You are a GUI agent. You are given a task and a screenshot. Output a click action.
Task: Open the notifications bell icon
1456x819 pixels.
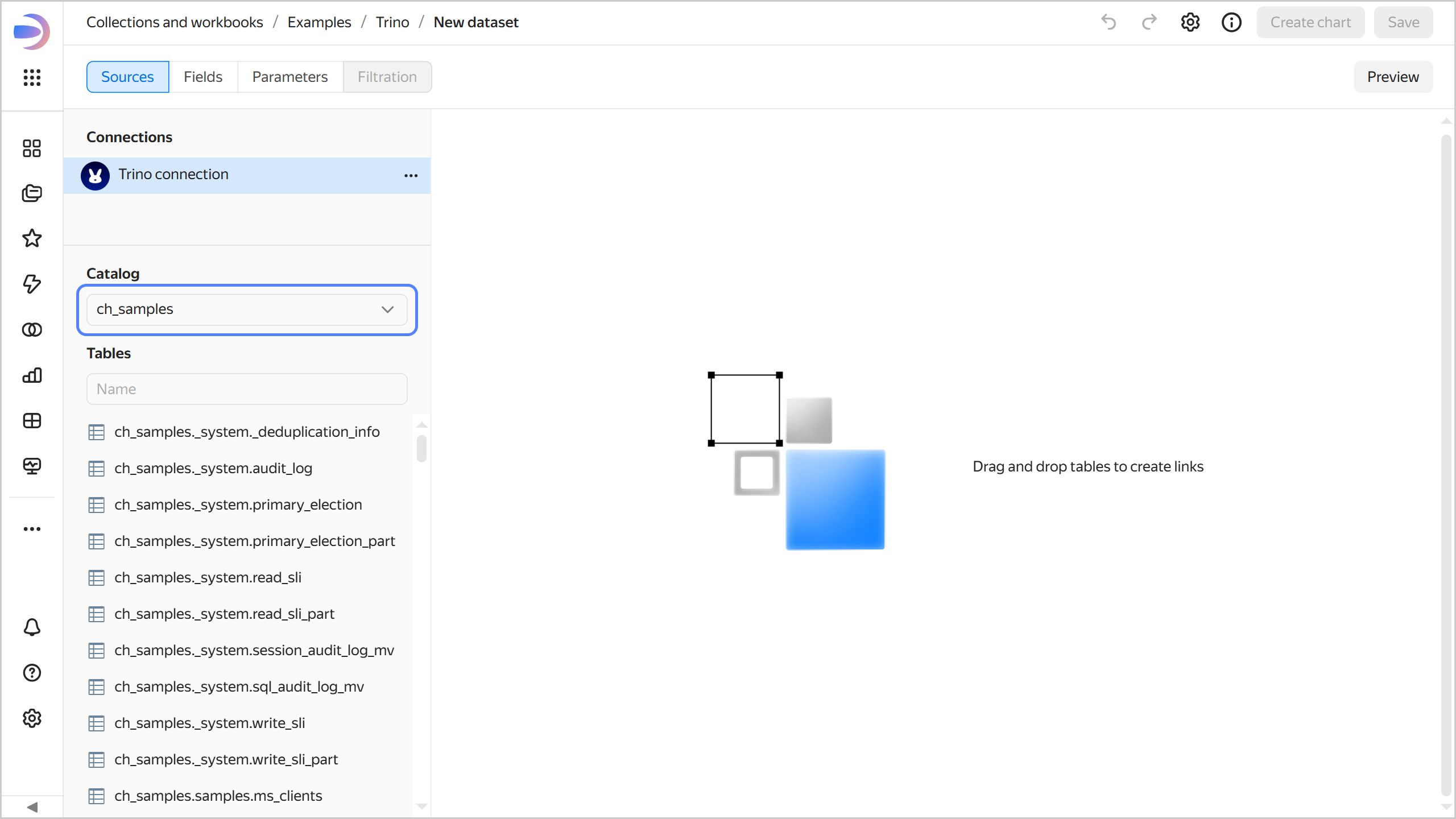32,627
